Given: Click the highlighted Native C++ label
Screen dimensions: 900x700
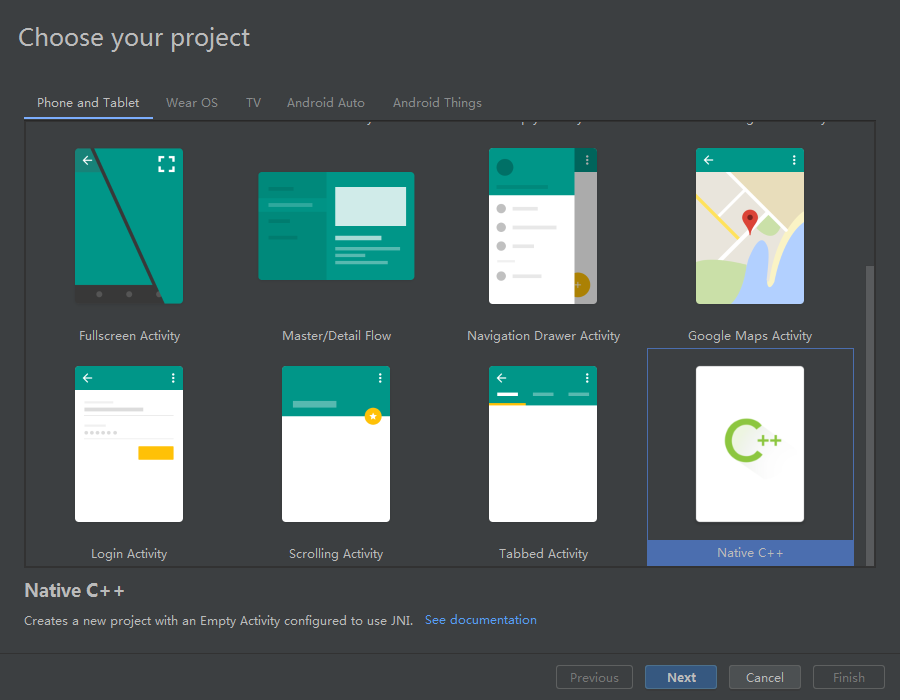Looking at the screenshot, I should pyautogui.click(x=750, y=553).
